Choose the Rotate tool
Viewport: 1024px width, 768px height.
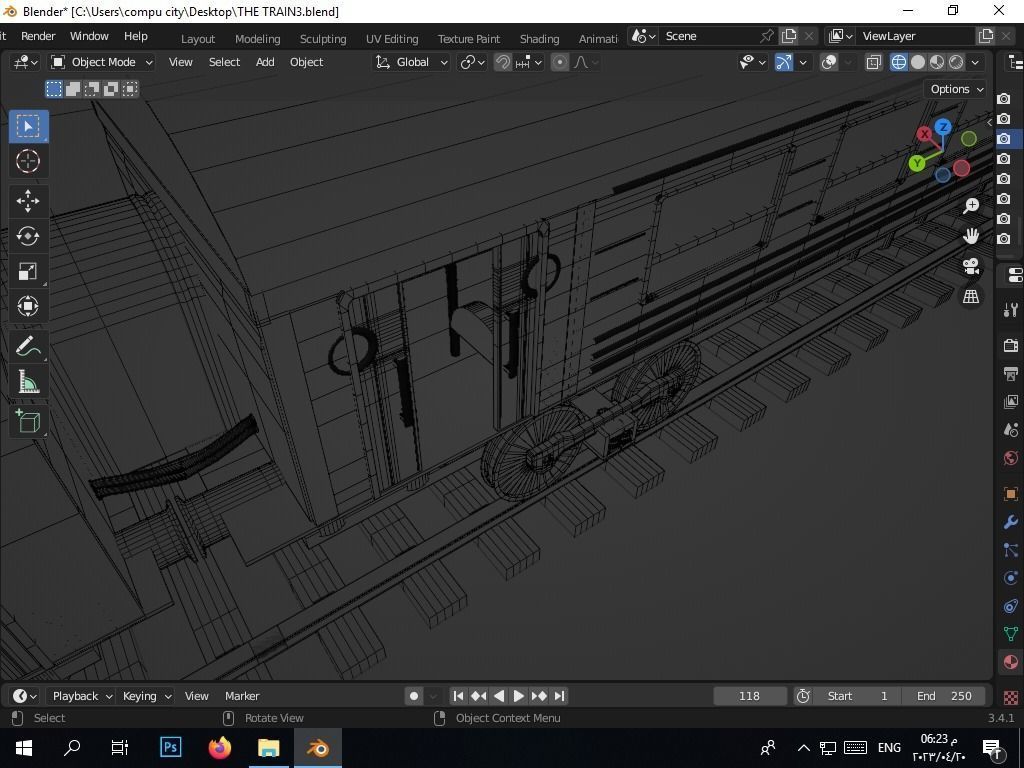(x=28, y=236)
